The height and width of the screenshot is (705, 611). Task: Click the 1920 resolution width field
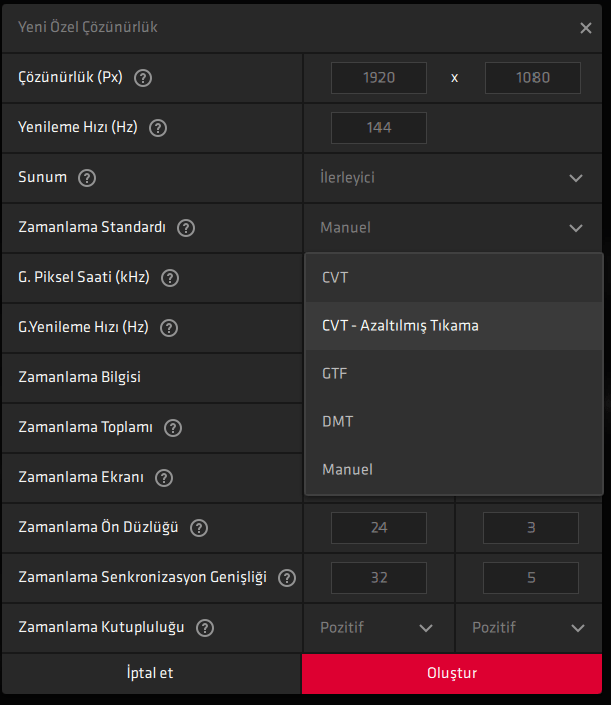[379, 78]
